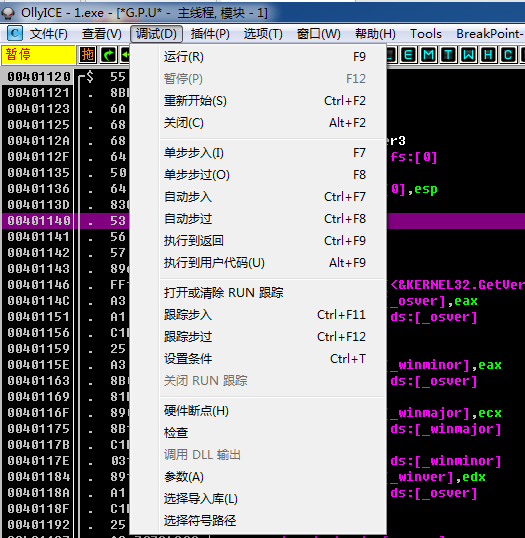Open the H handles window
Screen dimensions: 525x538
(x=488, y=55)
